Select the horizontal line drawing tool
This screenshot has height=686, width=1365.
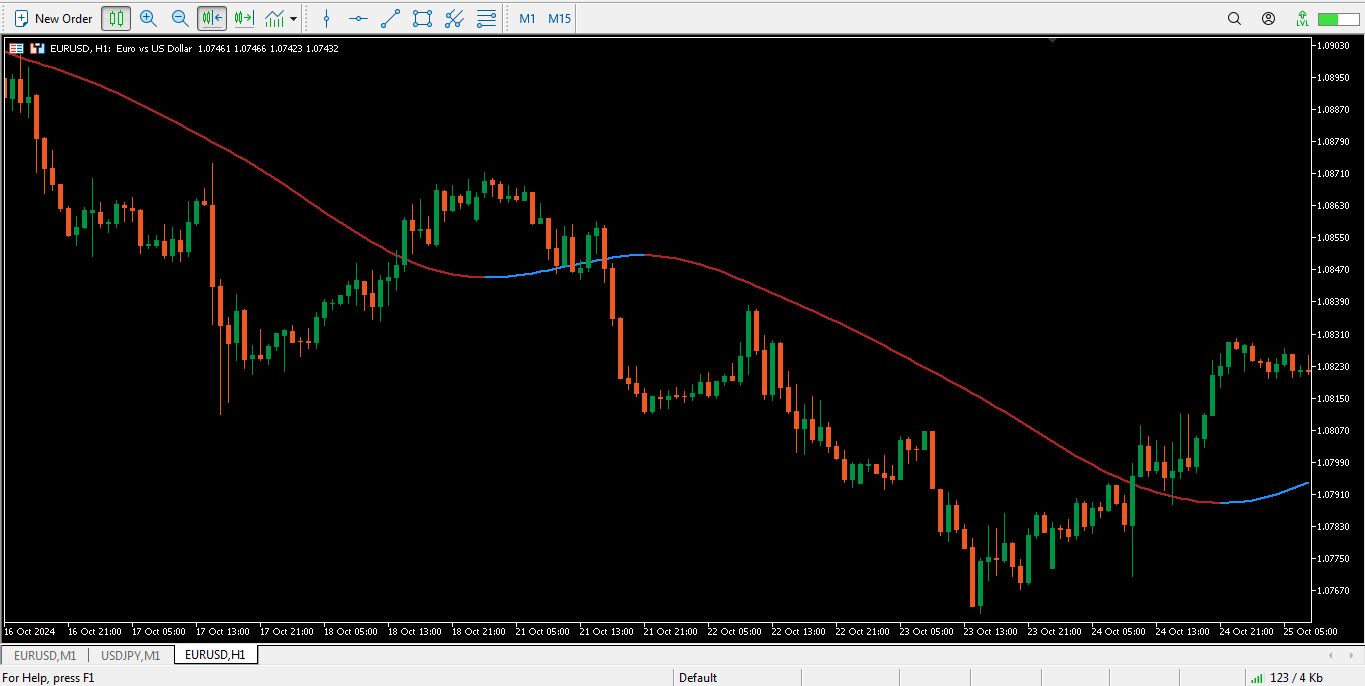[x=358, y=18]
